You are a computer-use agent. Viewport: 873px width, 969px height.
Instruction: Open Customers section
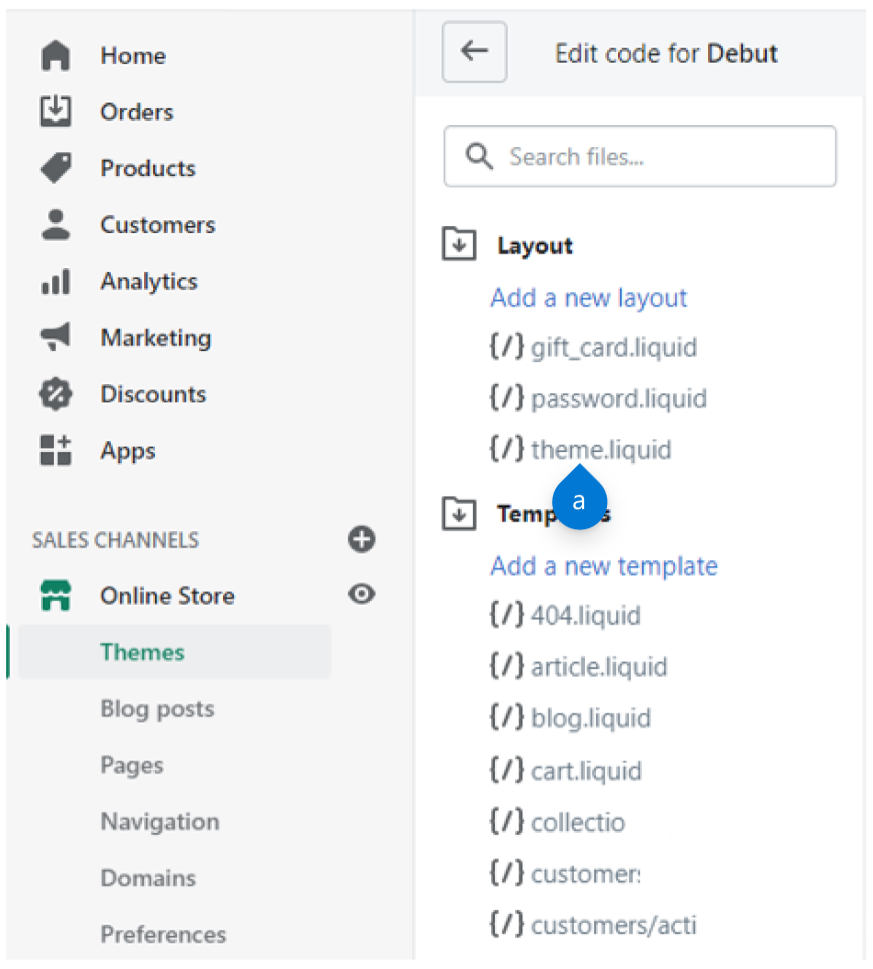click(x=158, y=224)
